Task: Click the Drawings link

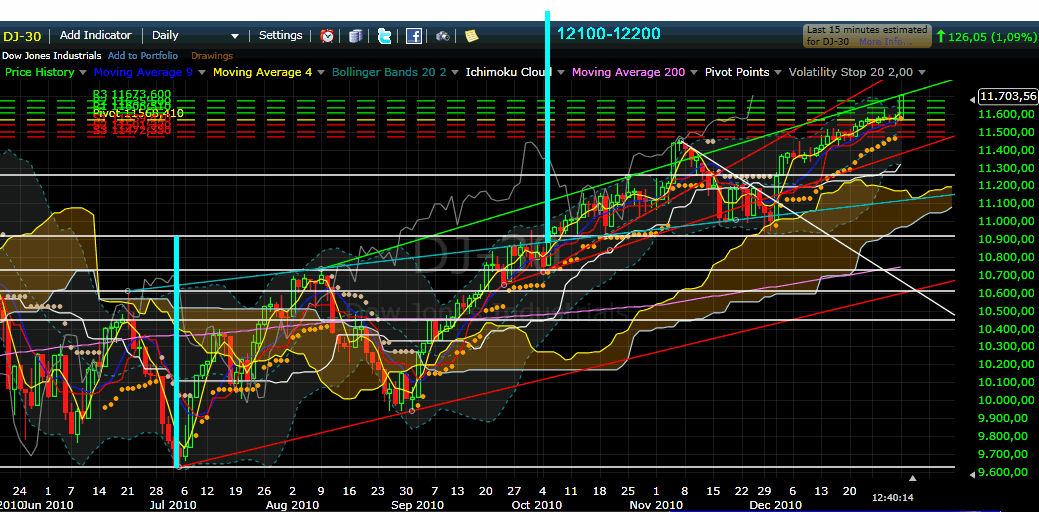Action: [211, 56]
